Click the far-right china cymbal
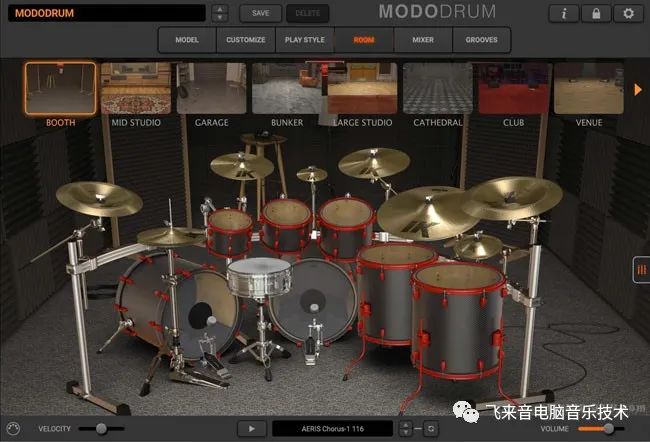This screenshot has height=442, width=650. [x=512, y=198]
